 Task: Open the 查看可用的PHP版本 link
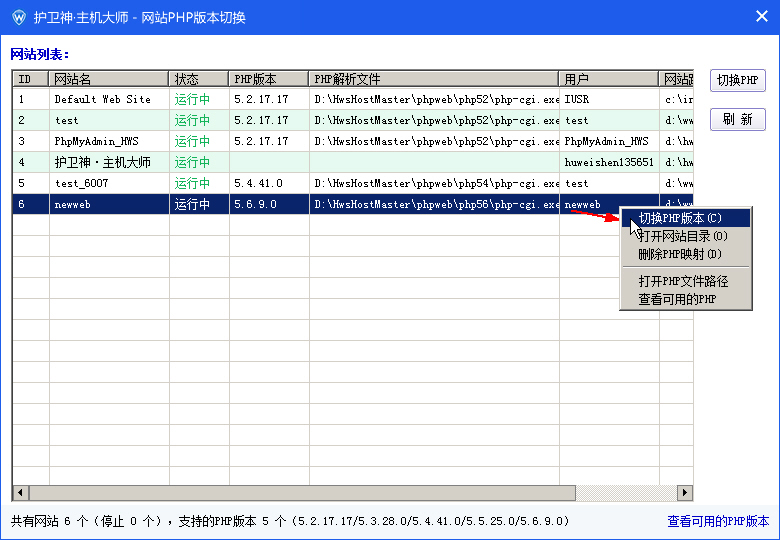(x=718, y=521)
